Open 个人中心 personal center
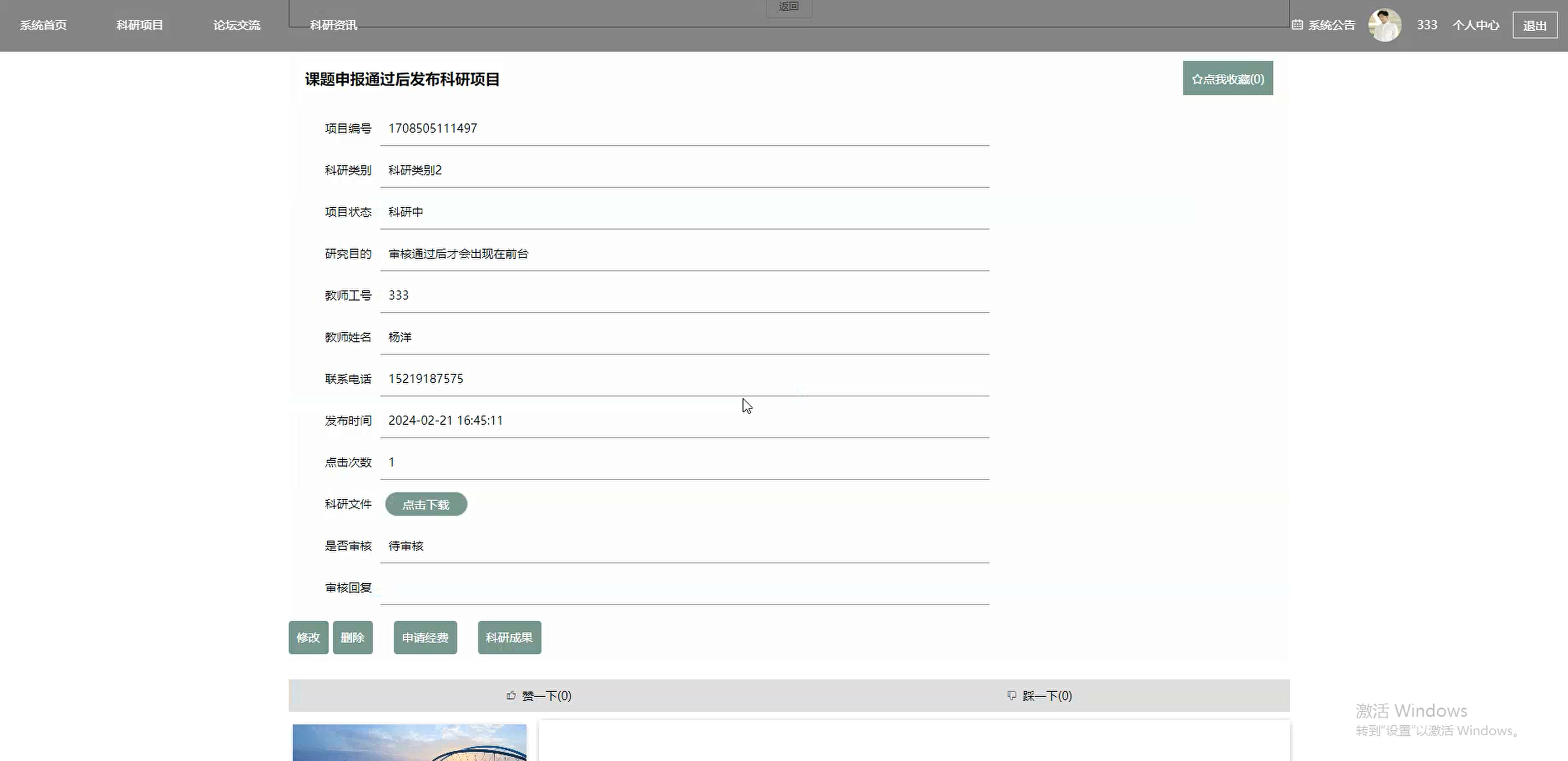 [1475, 25]
